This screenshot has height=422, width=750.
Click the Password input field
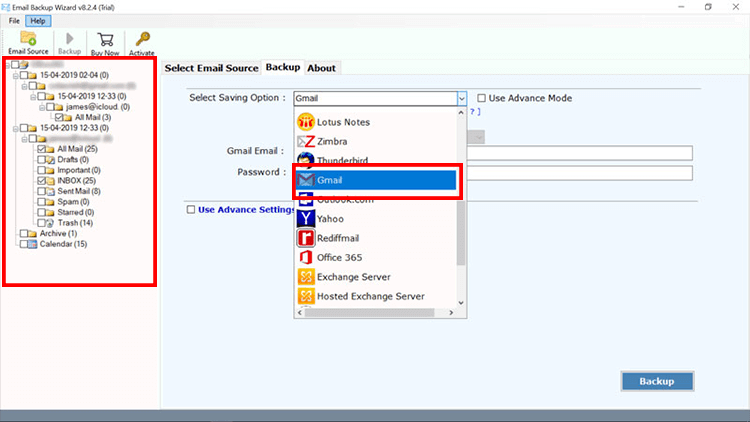point(579,173)
